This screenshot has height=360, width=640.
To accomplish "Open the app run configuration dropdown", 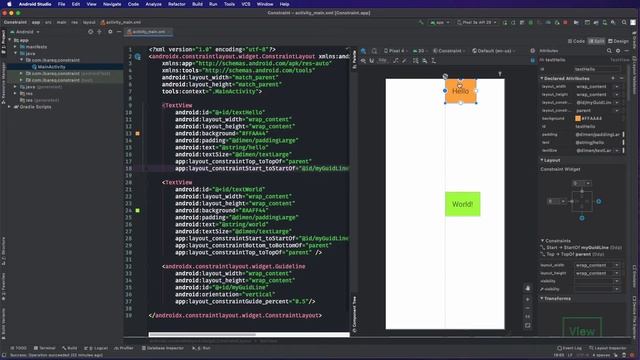I will point(440,22).
